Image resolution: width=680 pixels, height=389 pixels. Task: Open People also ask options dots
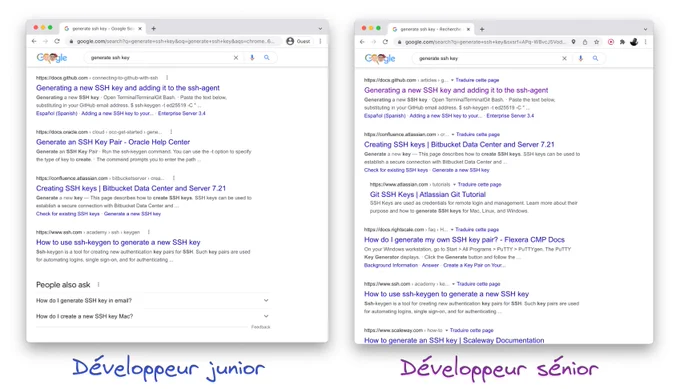coord(98,284)
